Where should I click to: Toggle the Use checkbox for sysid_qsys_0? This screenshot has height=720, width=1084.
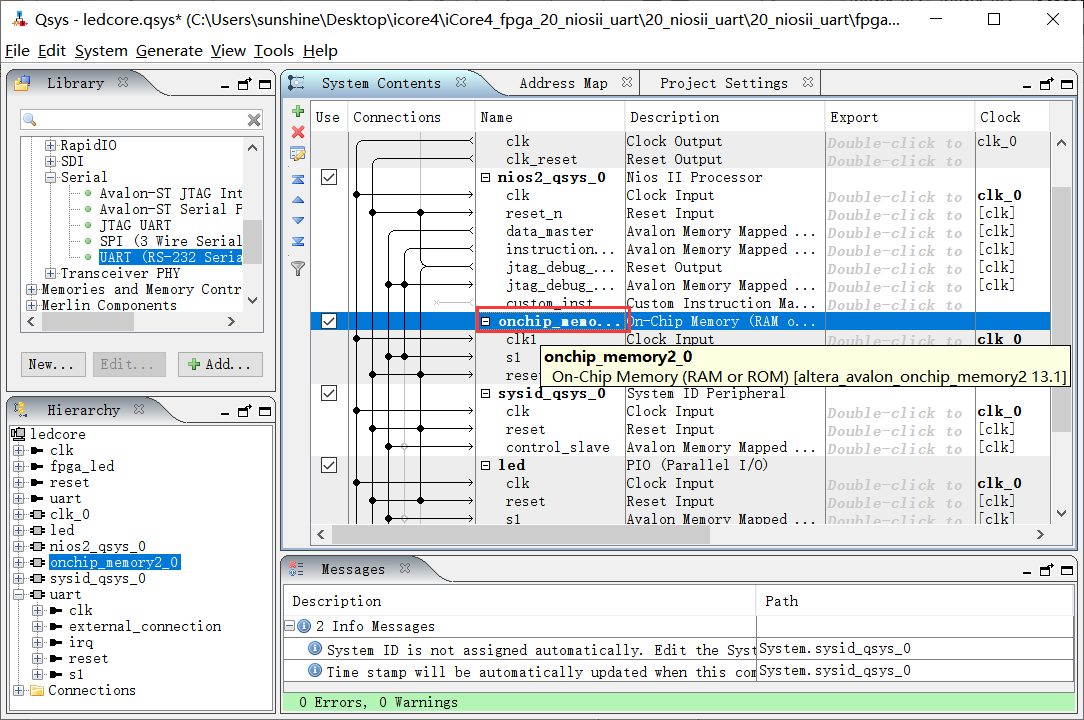point(328,393)
